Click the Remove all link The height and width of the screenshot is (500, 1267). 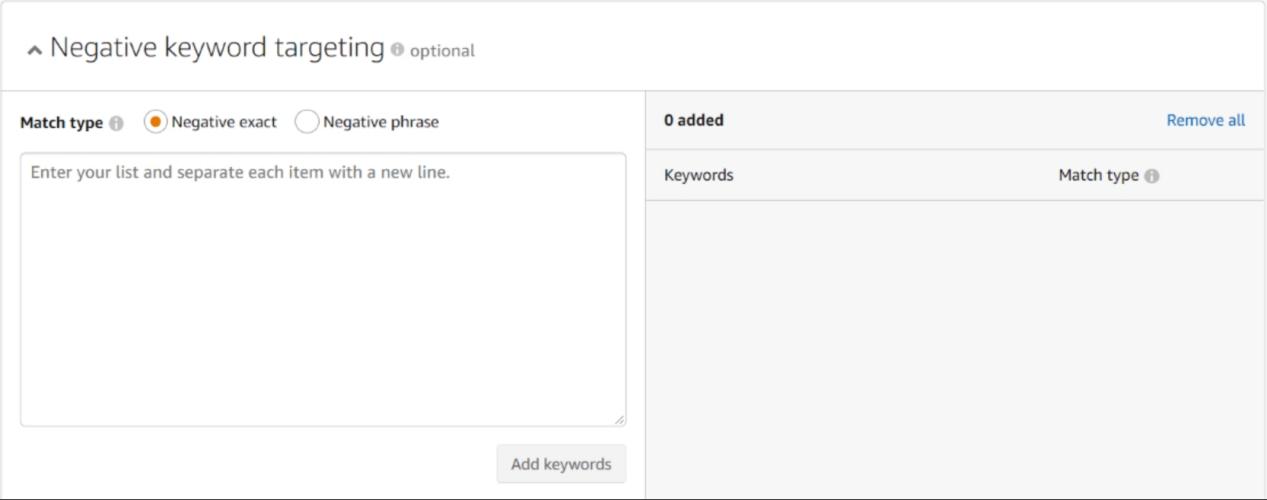click(1205, 120)
